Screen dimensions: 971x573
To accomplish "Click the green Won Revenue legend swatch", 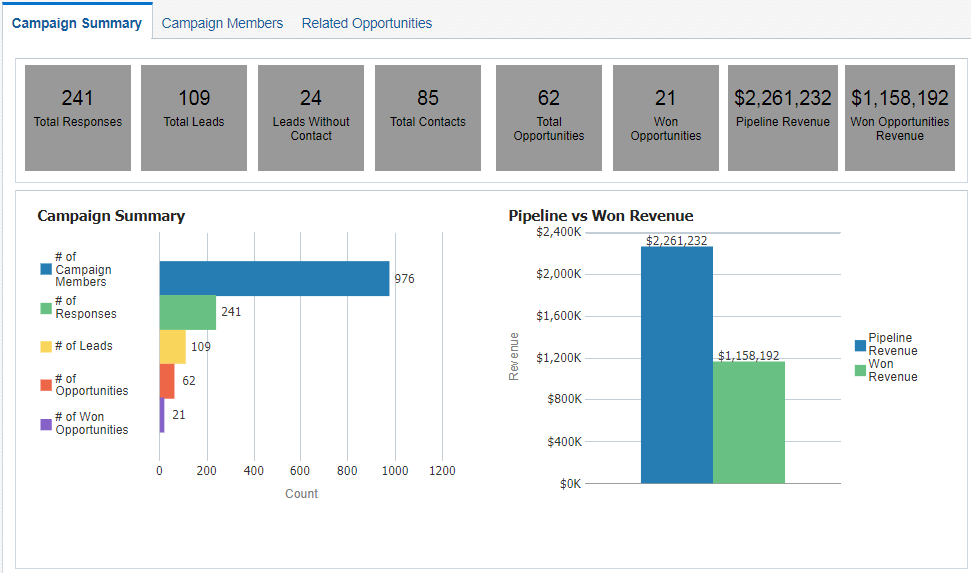I will [x=860, y=371].
